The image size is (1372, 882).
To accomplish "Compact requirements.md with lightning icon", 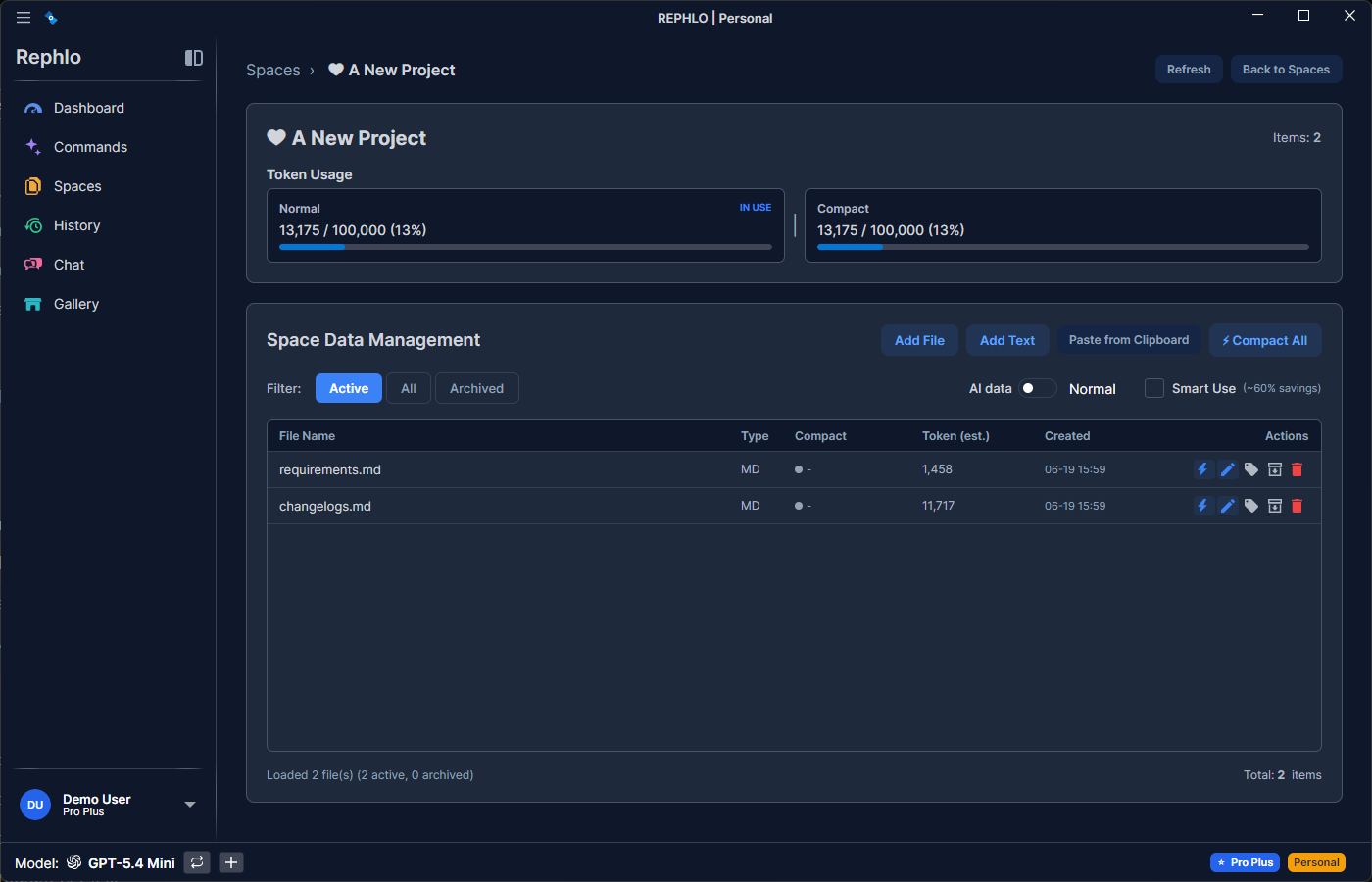I will click(1202, 469).
